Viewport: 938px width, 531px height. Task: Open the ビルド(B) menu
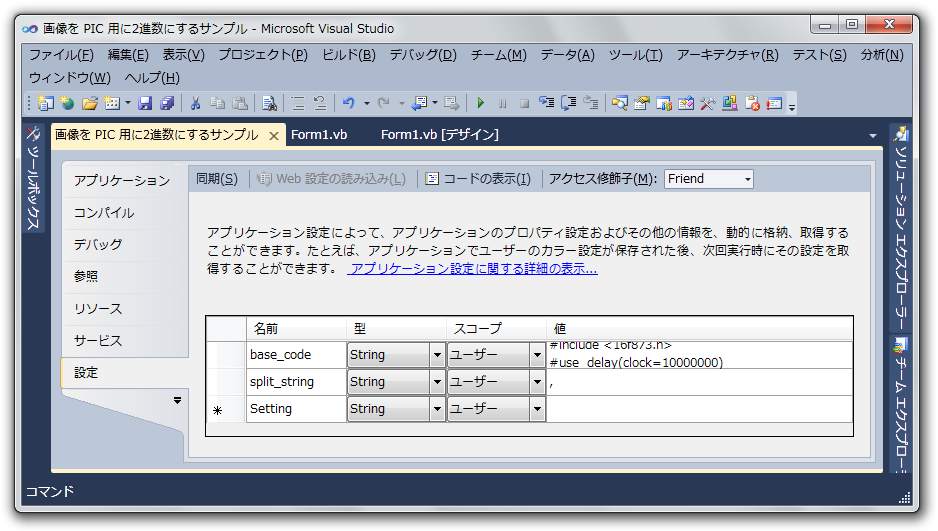349,55
